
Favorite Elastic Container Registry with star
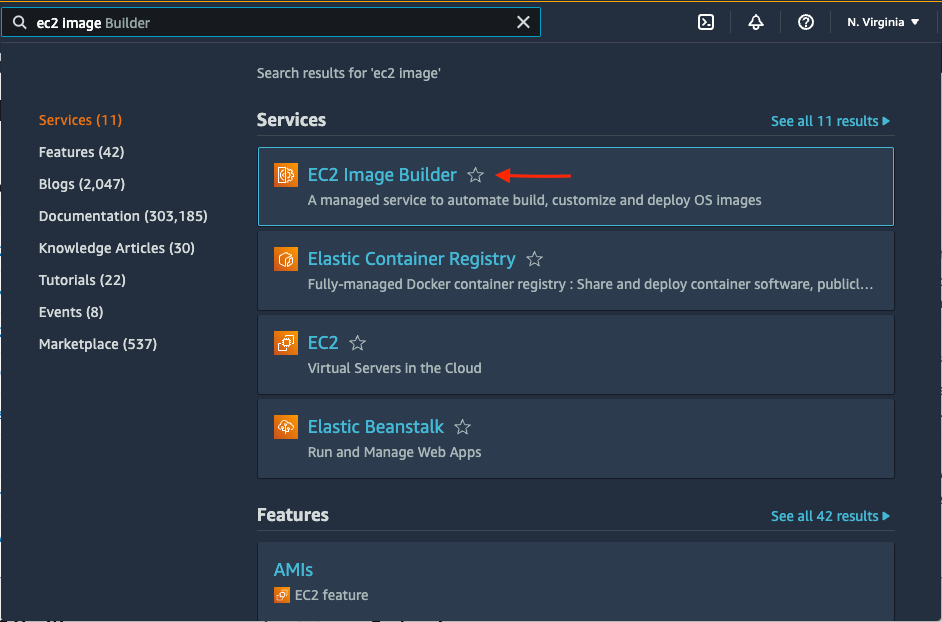click(x=534, y=259)
